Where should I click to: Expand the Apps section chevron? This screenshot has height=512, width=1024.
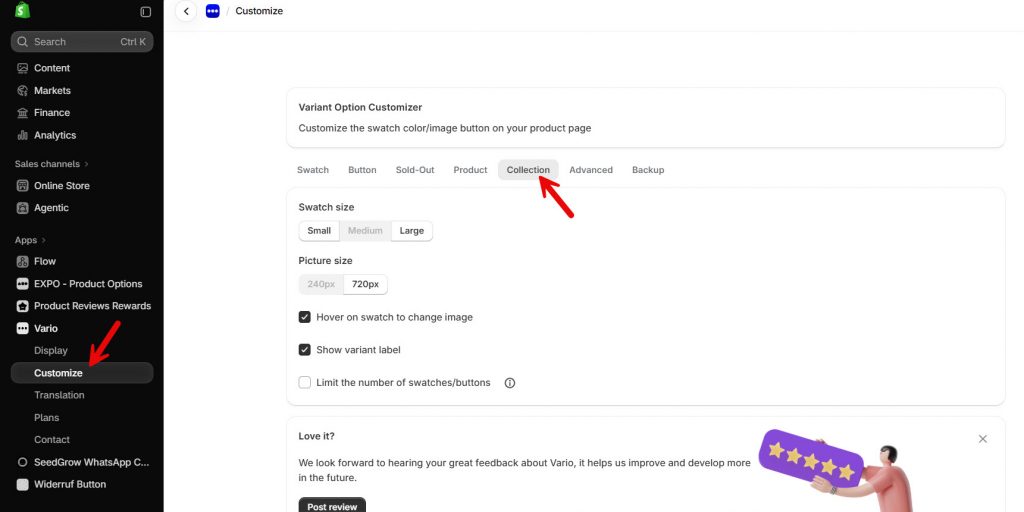(x=44, y=240)
